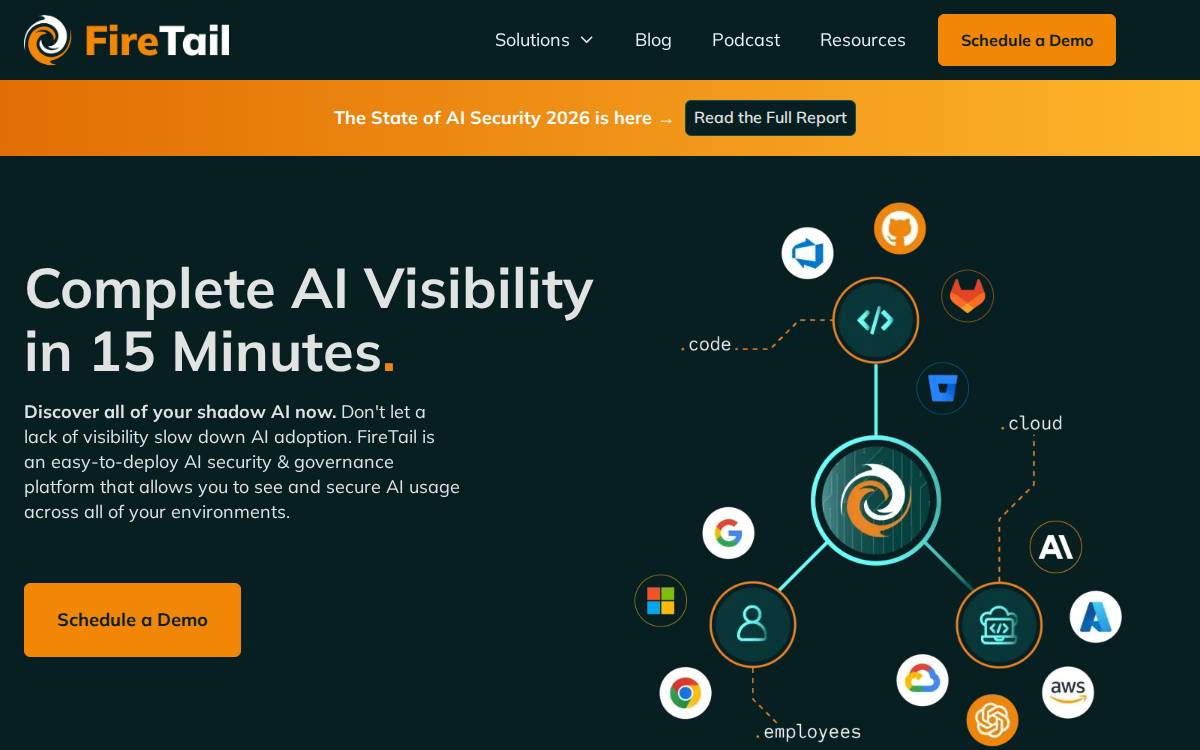Click the AWS icon
The image size is (1200, 750).
[1068, 692]
